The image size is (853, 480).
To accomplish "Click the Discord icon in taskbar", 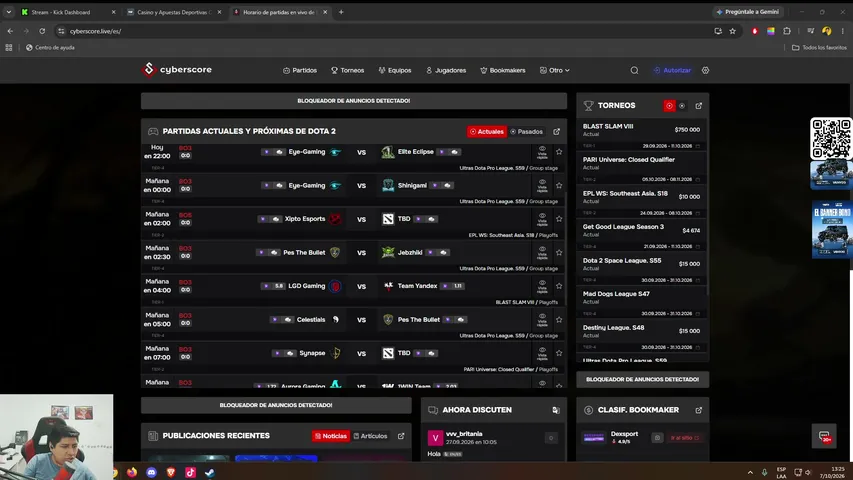I will click(x=151, y=472).
